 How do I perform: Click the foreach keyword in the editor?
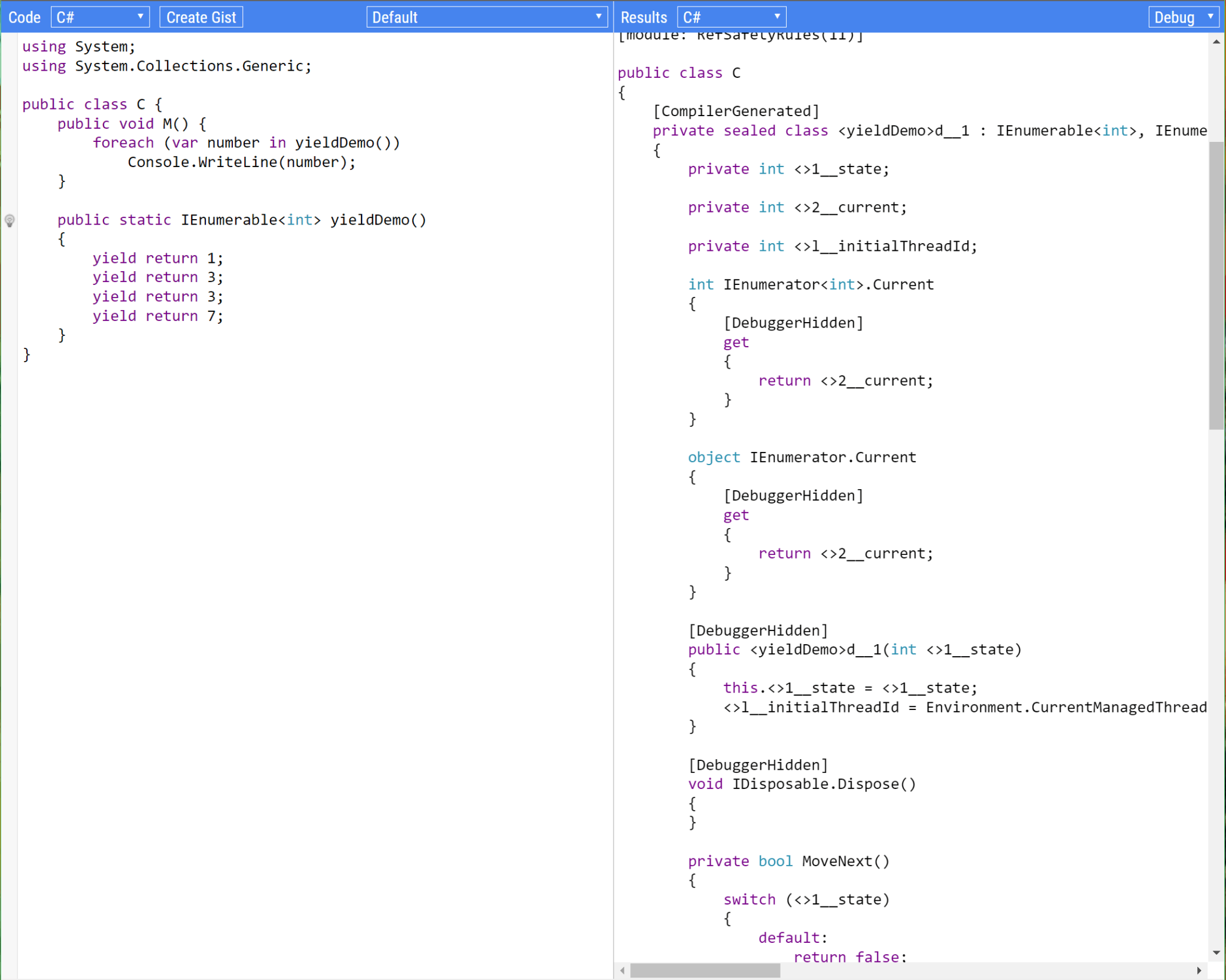(x=123, y=142)
